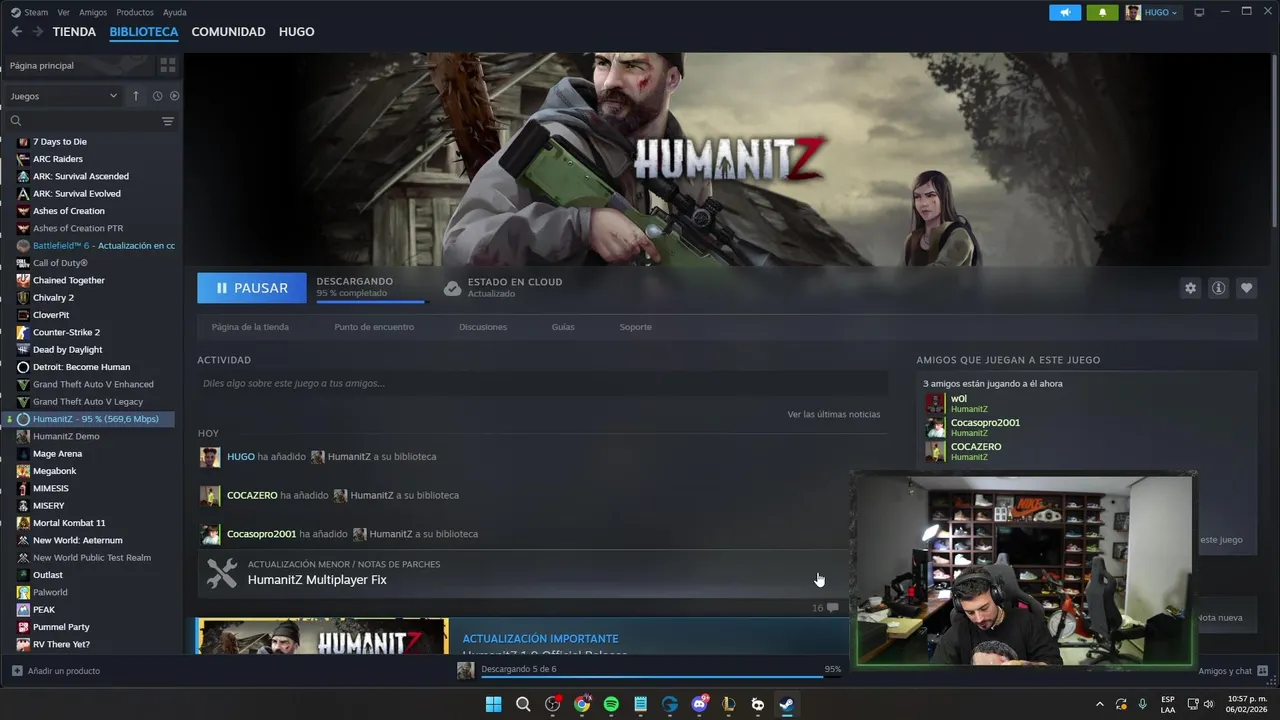Open Ver menu
Viewport: 1280px width, 720px height.
[64, 12]
